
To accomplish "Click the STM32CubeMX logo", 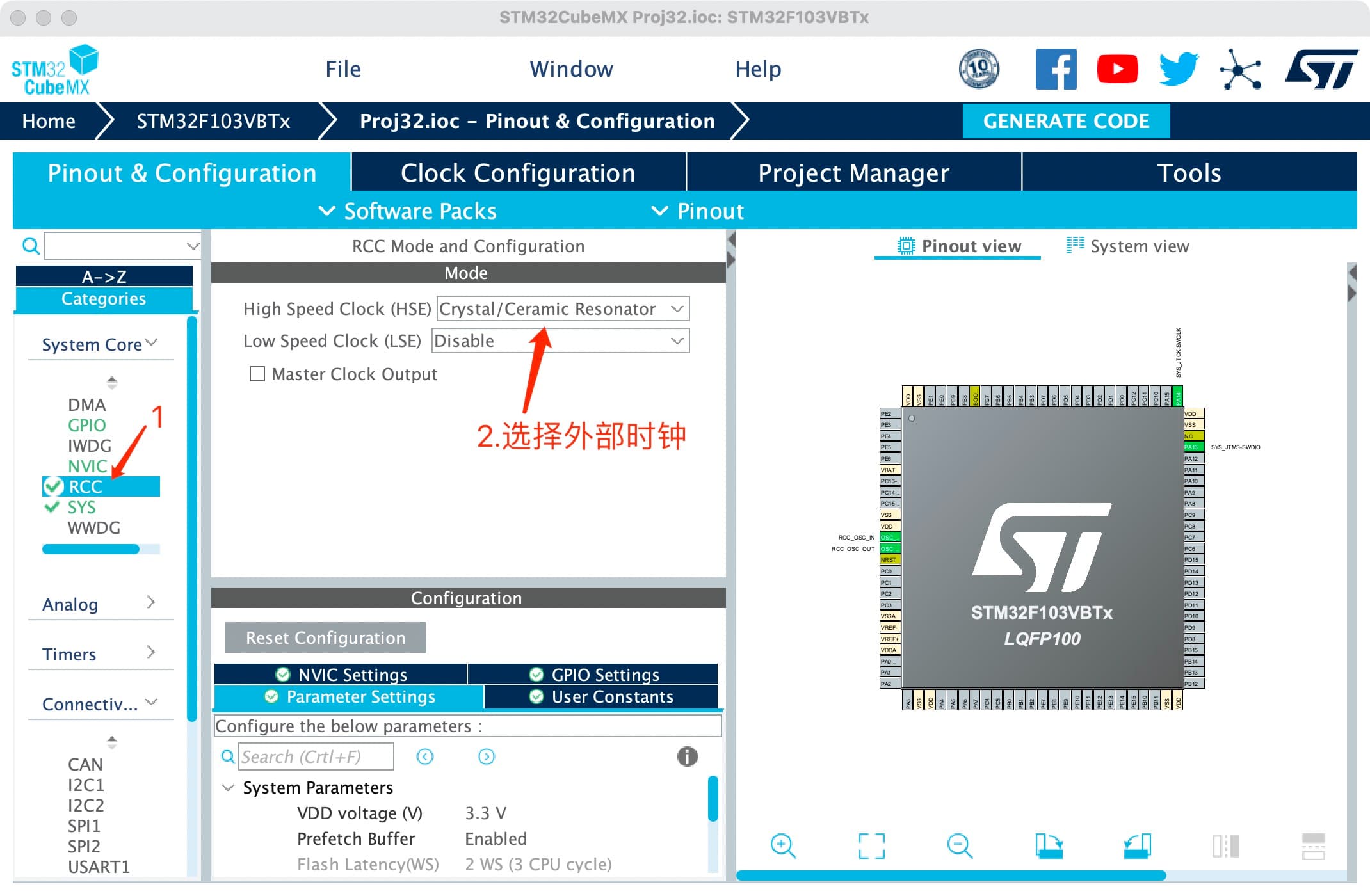I will 55,70.
